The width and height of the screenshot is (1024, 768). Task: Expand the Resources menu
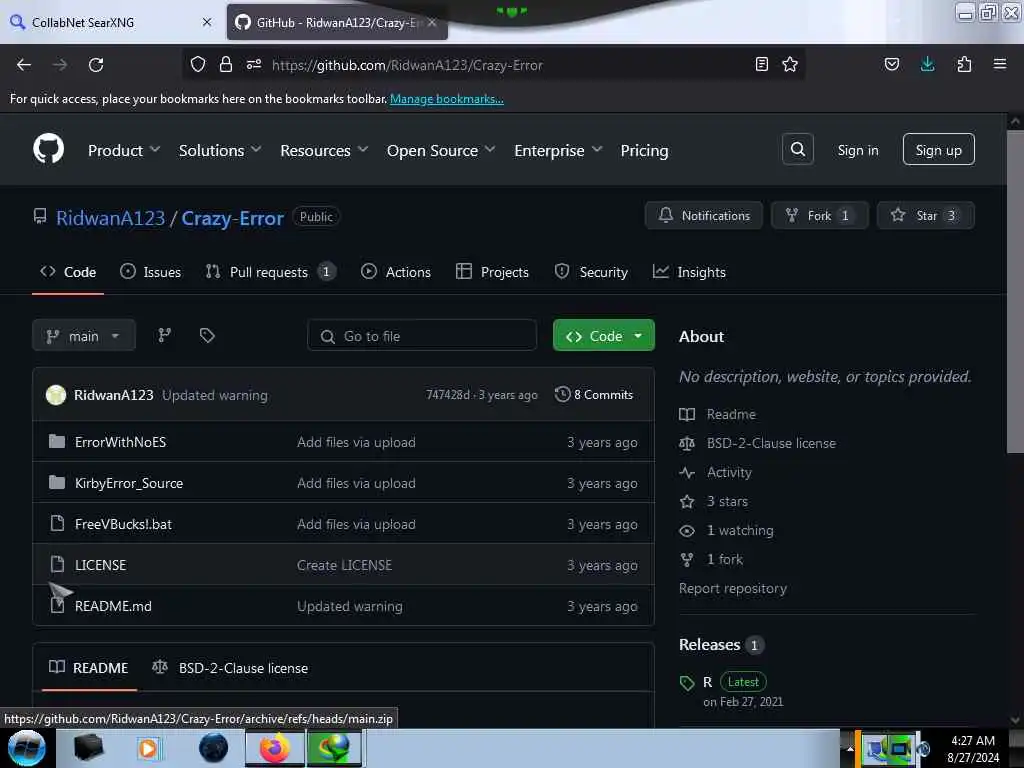[x=324, y=150]
